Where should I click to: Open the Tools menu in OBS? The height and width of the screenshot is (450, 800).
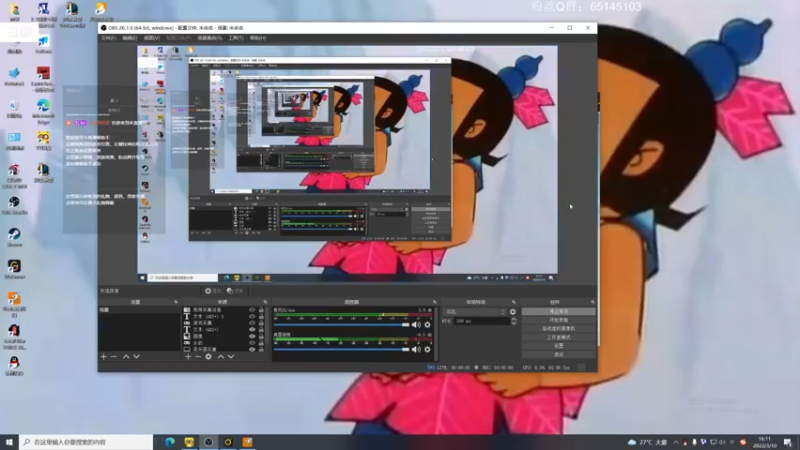(x=235, y=38)
